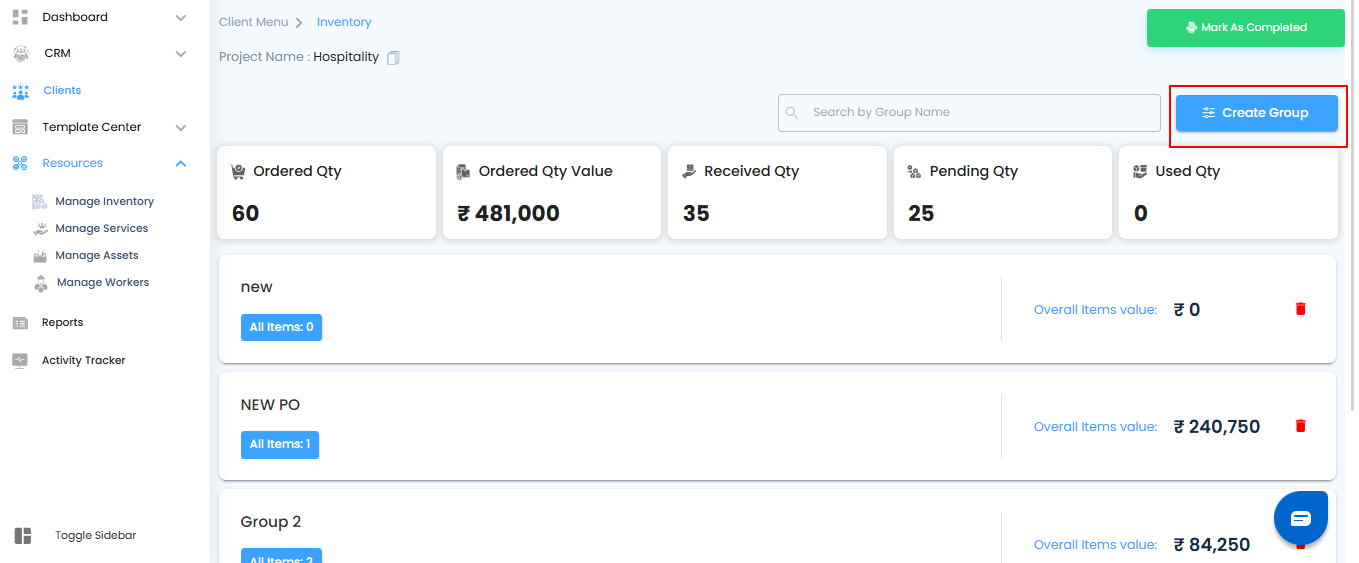Click the Manage Workers icon
1359x563 pixels.
pos(41,283)
